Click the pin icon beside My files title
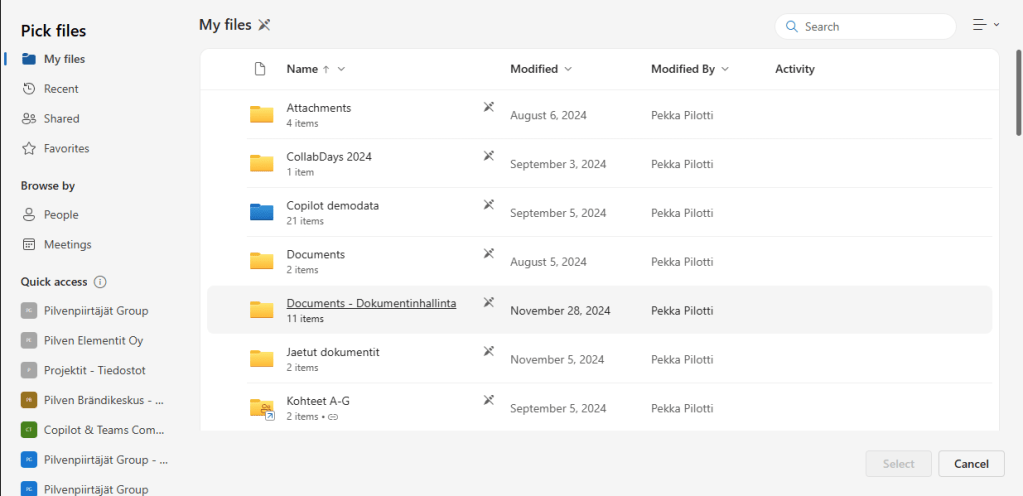This screenshot has width=1023, height=496. click(264, 25)
